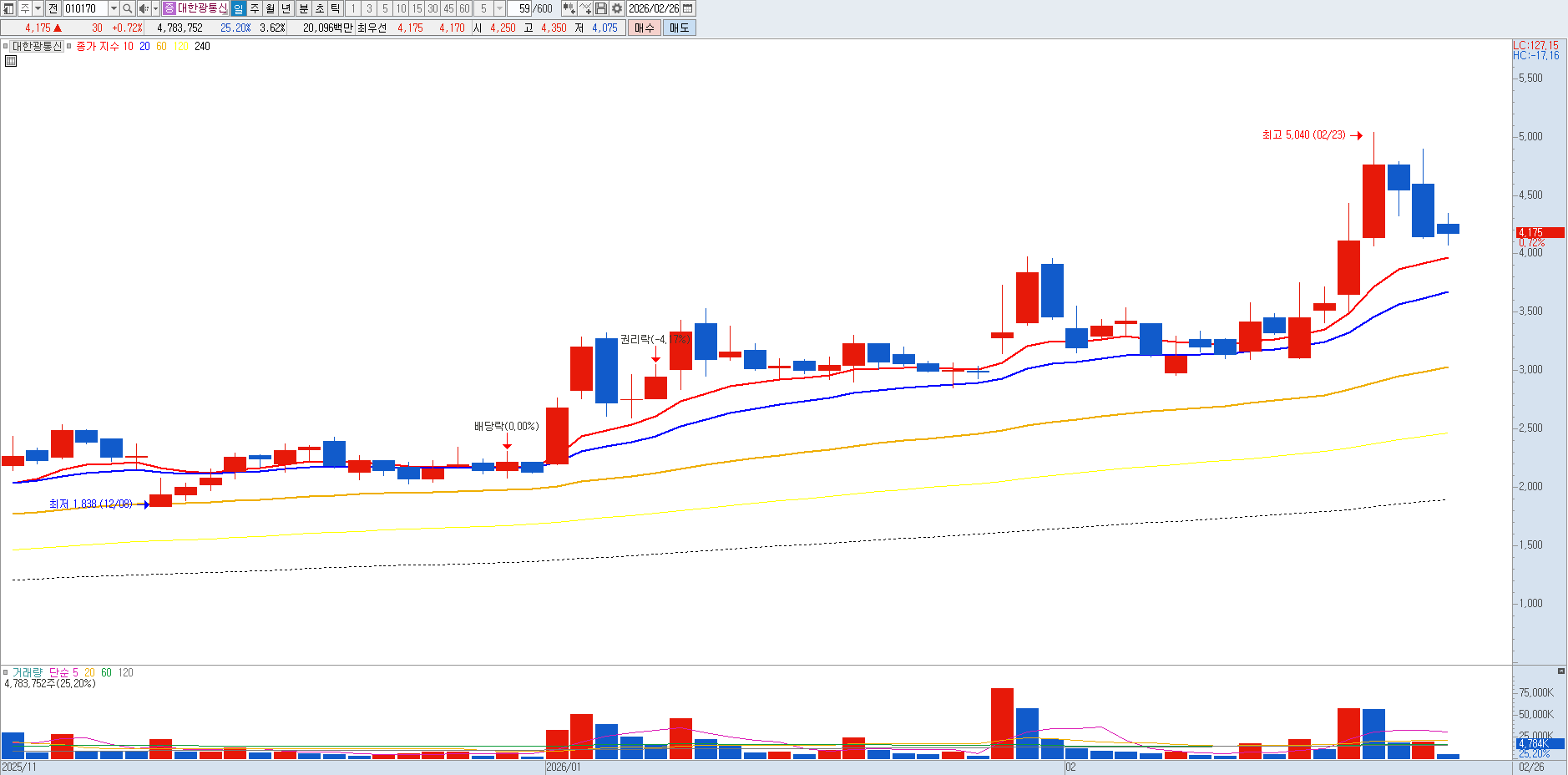Click the data table grid icon
The image size is (1568, 775).
(x=11, y=61)
